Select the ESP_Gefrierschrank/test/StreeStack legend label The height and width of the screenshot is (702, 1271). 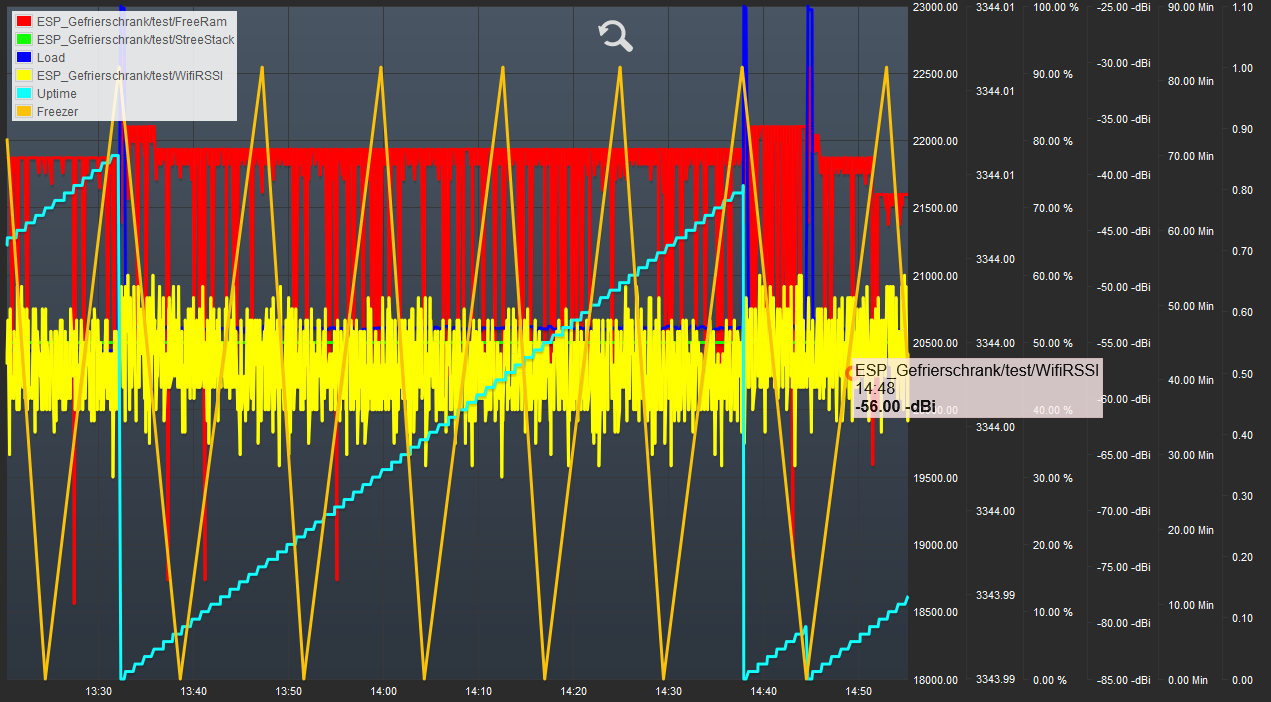pos(136,39)
